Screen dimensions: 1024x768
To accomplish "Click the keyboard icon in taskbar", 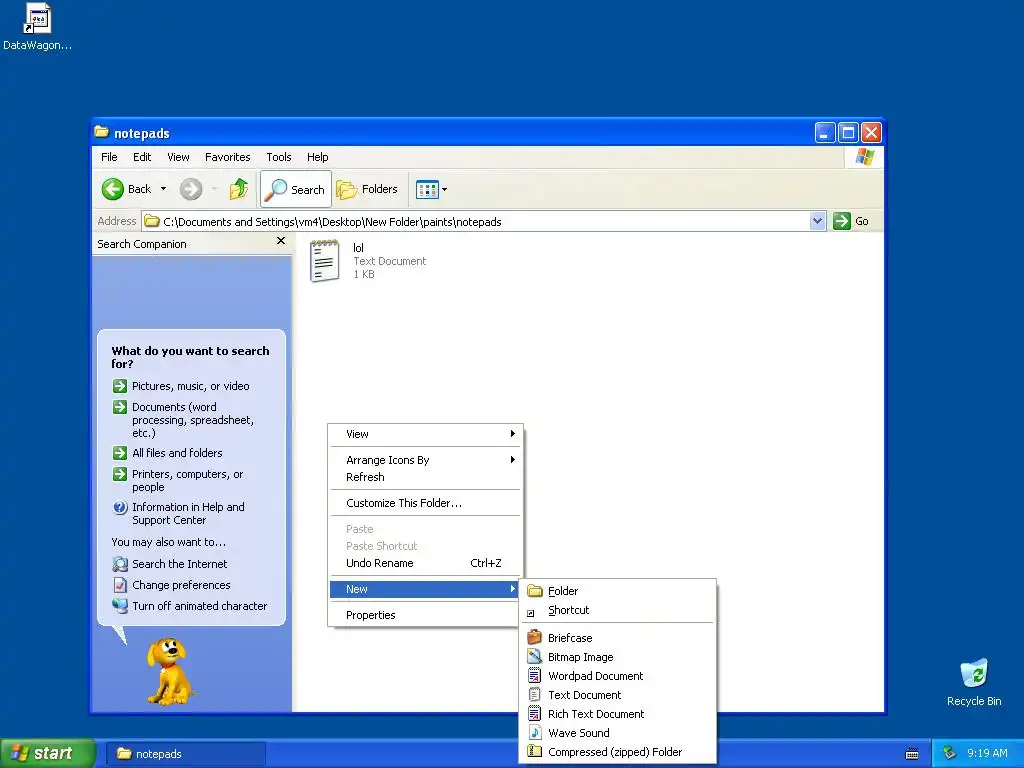I will (x=912, y=754).
